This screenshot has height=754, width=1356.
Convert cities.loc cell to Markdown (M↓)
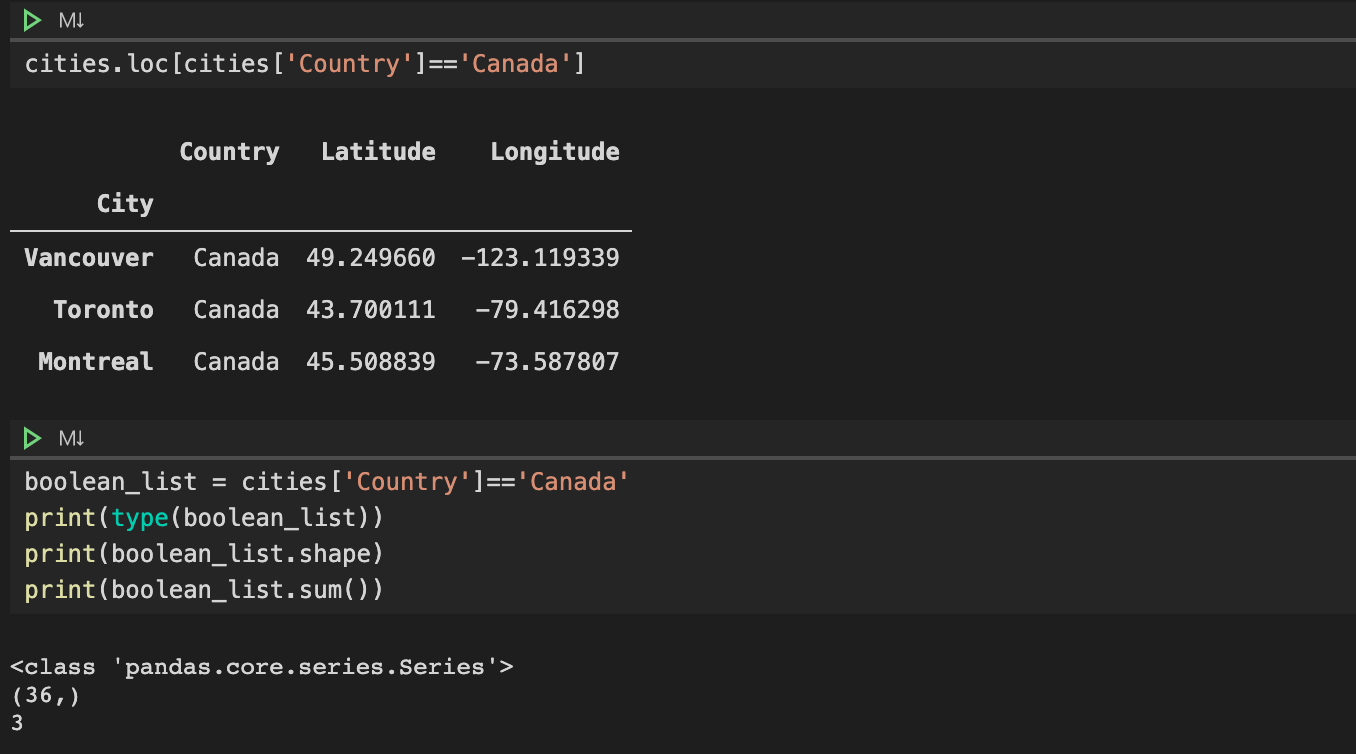[72, 20]
